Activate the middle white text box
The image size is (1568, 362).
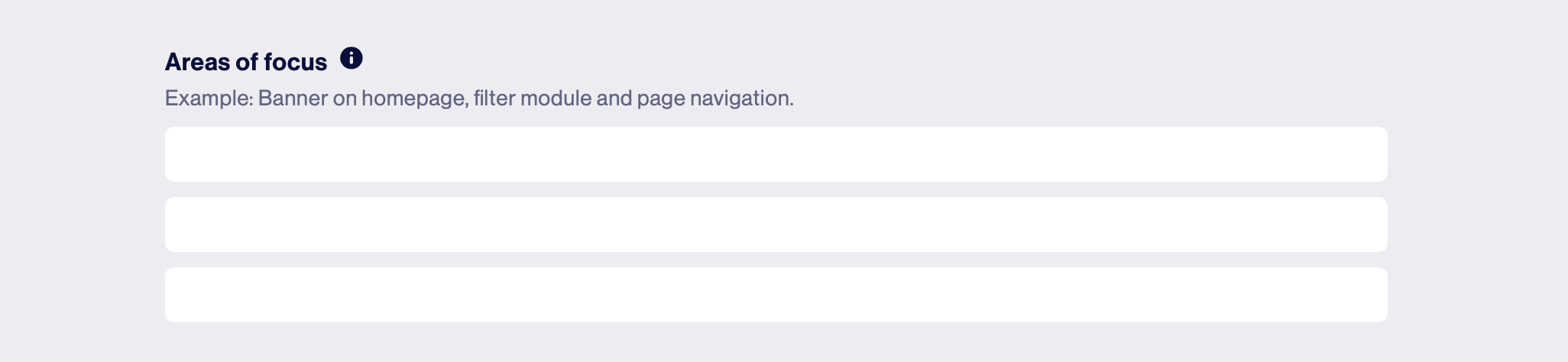pyautogui.click(x=776, y=225)
